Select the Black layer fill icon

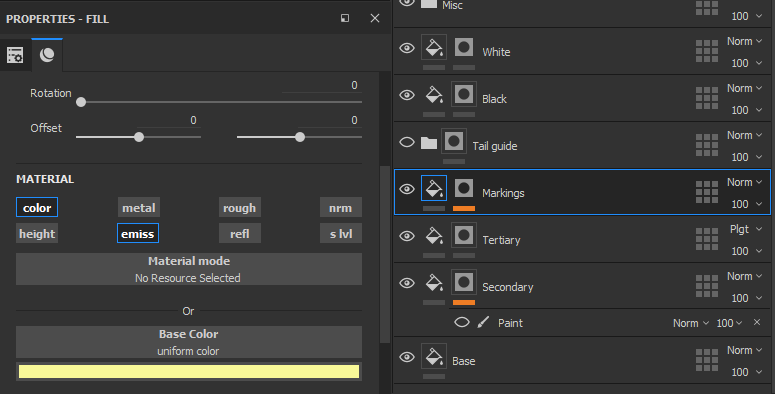pos(434,94)
